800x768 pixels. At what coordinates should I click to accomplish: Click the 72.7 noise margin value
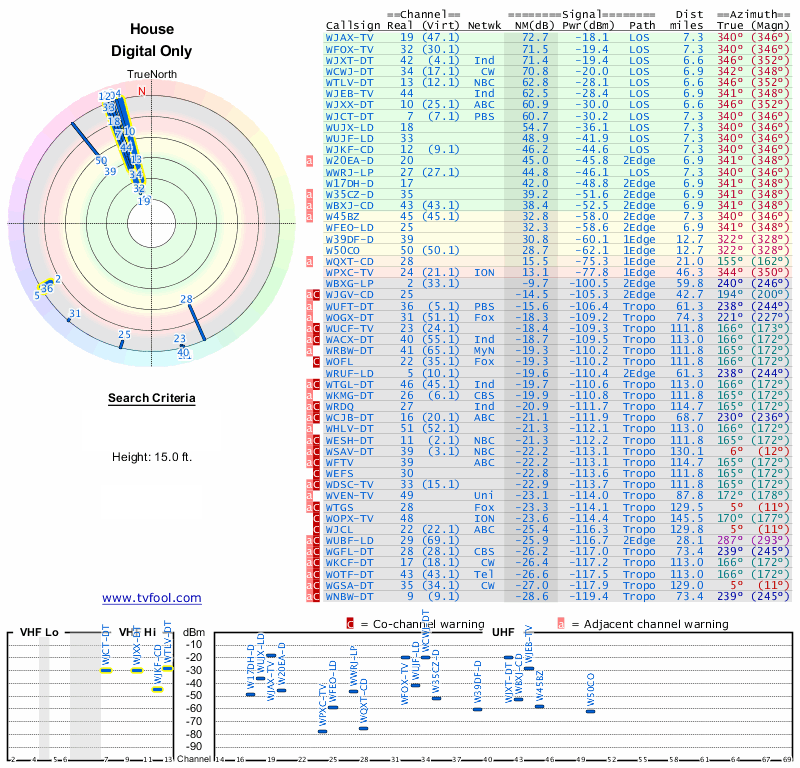click(x=535, y=38)
